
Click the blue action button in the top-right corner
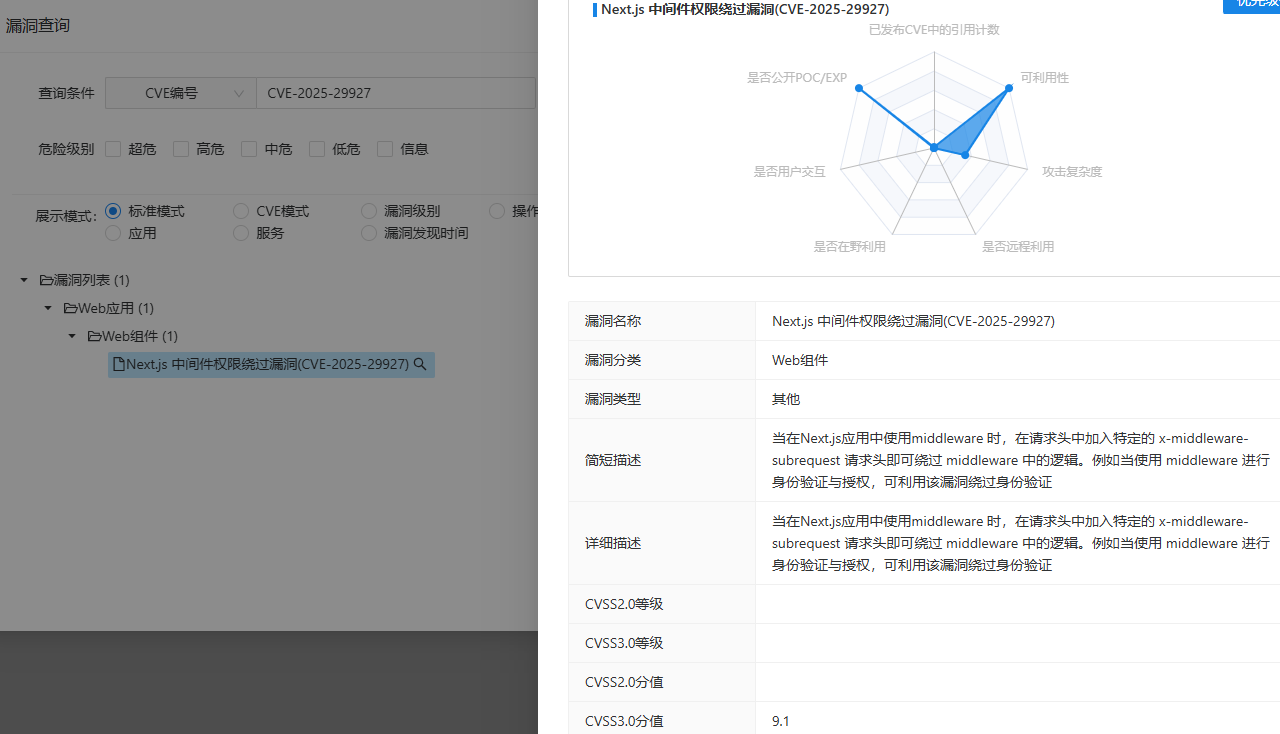pos(1257,7)
